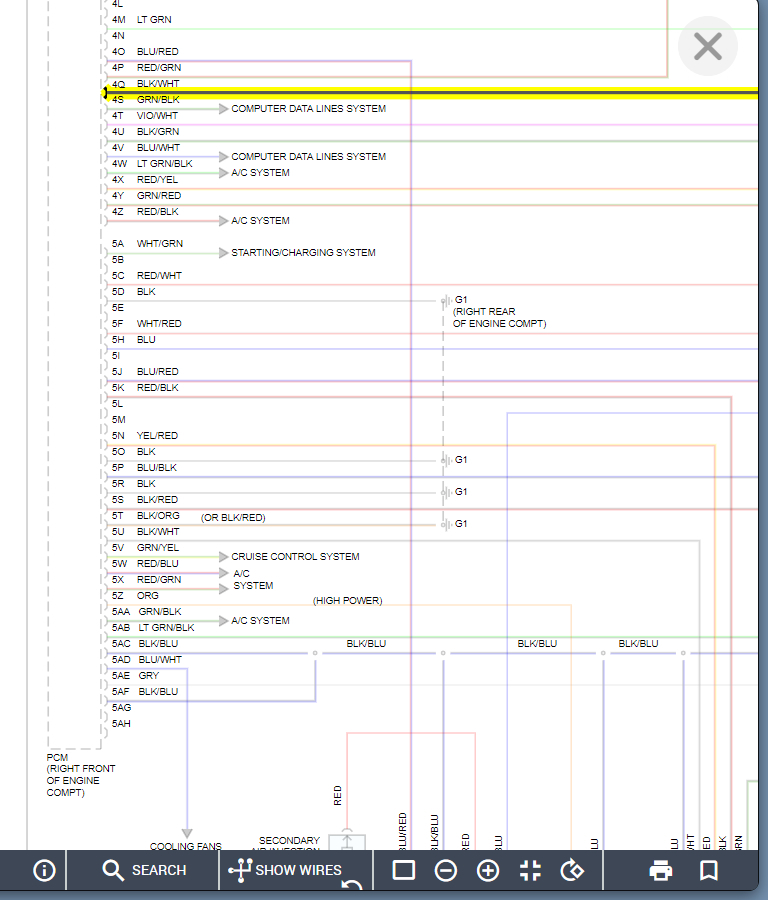Open the diagram info icon
768x900 pixels.
[44, 870]
